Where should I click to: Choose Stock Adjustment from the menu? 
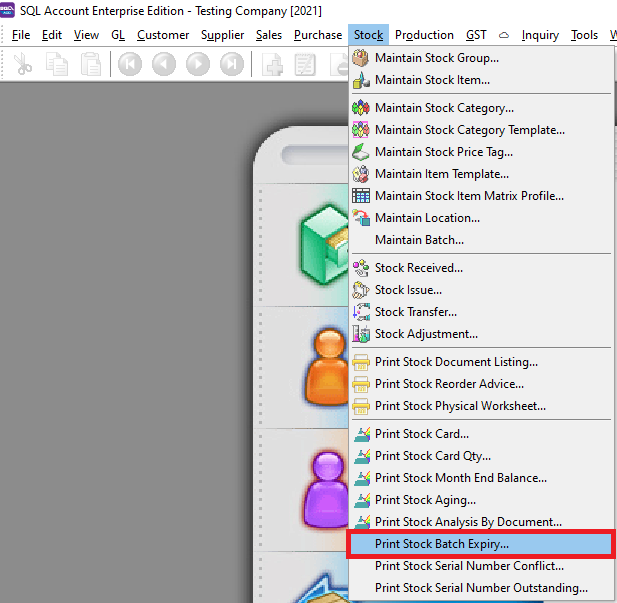tap(426, 334)
